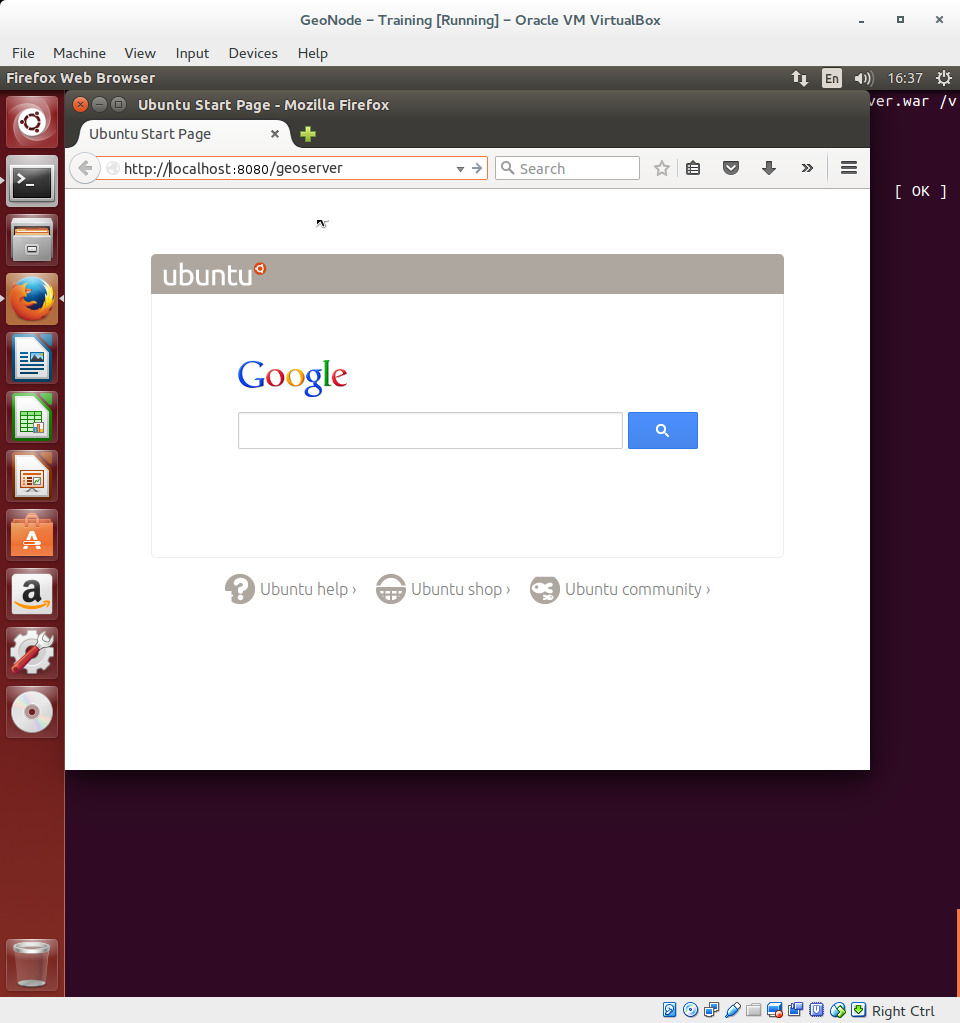Launch LibreOffice Impress from the dock

point(32,476)
